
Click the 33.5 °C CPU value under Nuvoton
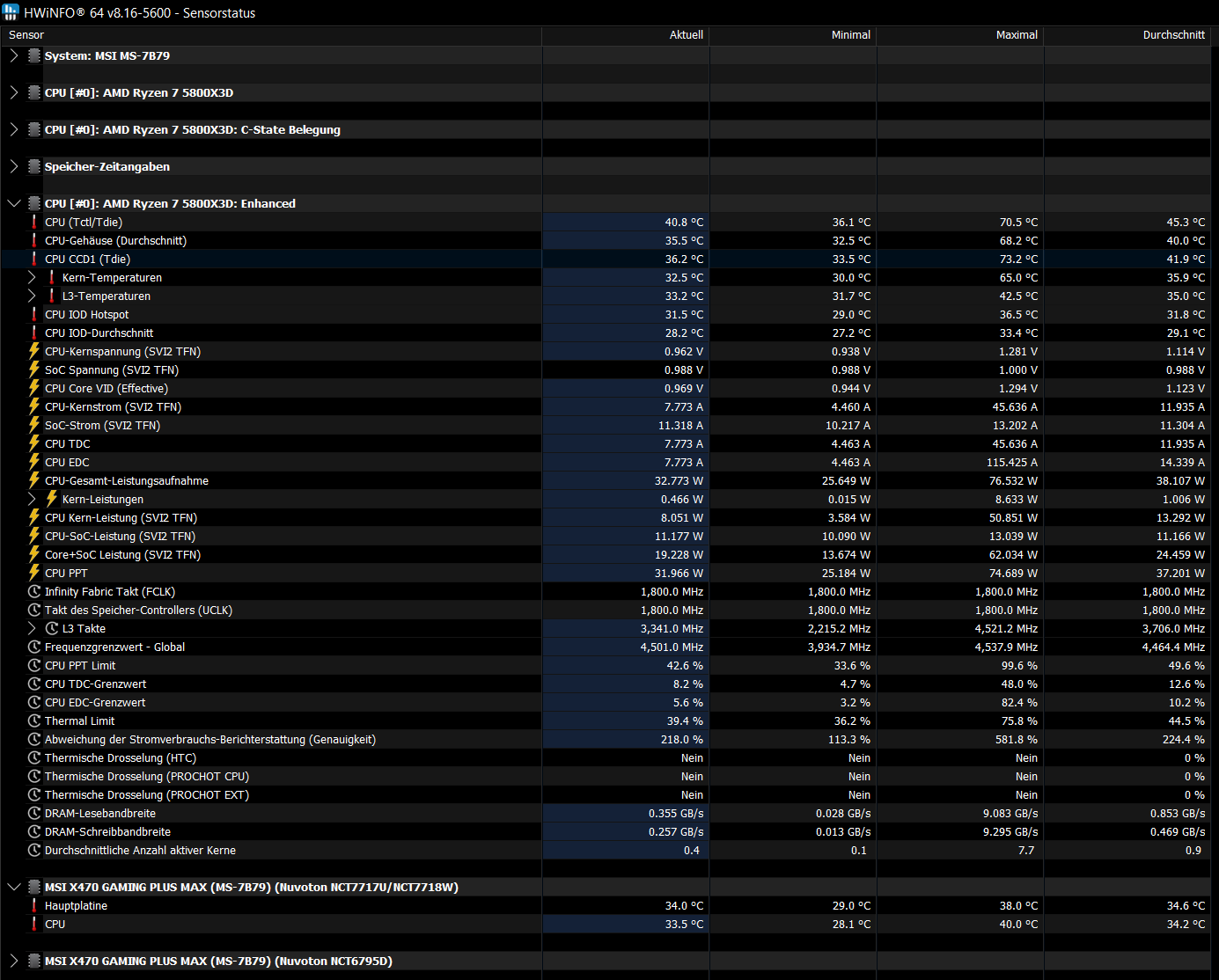(x=684, y=924)
